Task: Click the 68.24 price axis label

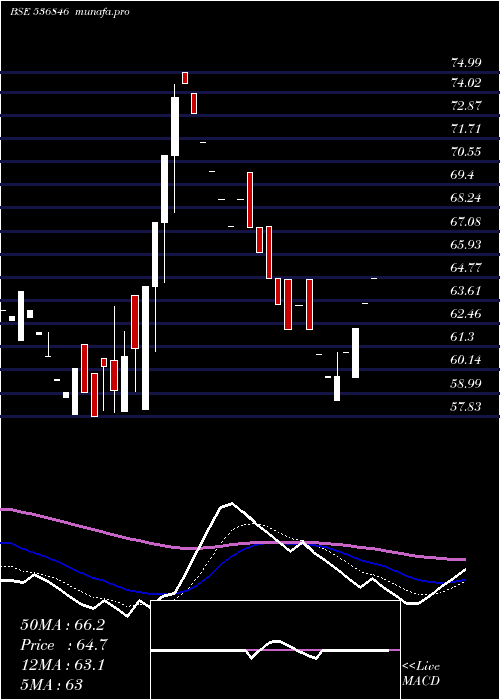Action: pyautogui.click(x=466, y=198)
